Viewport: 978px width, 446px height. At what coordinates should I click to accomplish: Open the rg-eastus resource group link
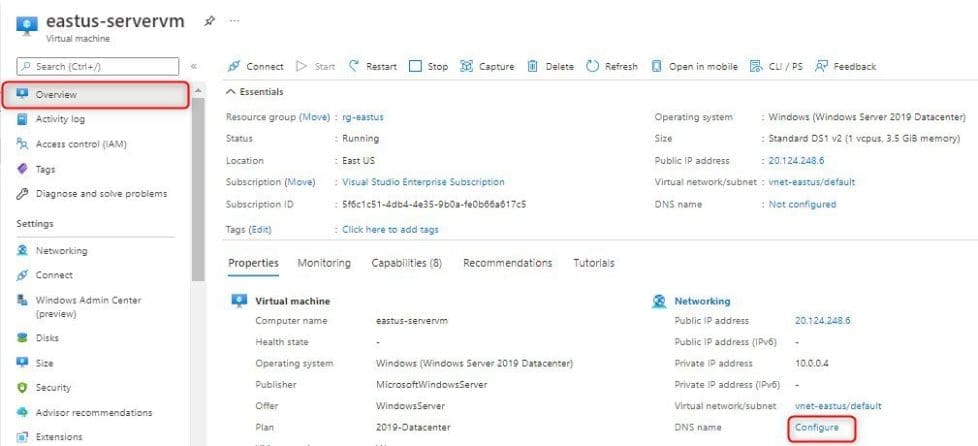[363, 117]
